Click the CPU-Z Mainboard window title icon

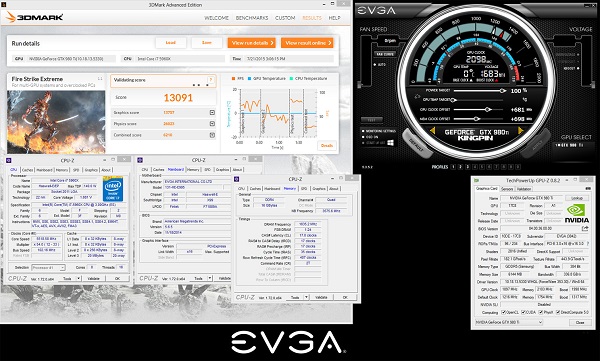(140, 160)
